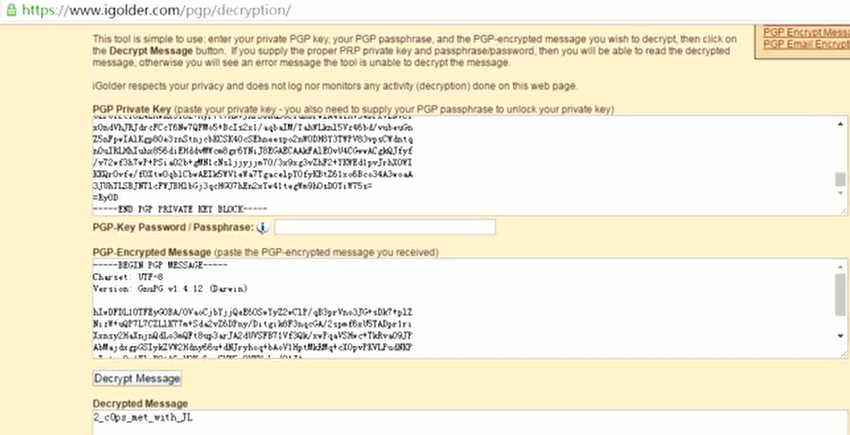Click the Decrypted Message output box
This screenshot has width=850, height=435.
469,422
